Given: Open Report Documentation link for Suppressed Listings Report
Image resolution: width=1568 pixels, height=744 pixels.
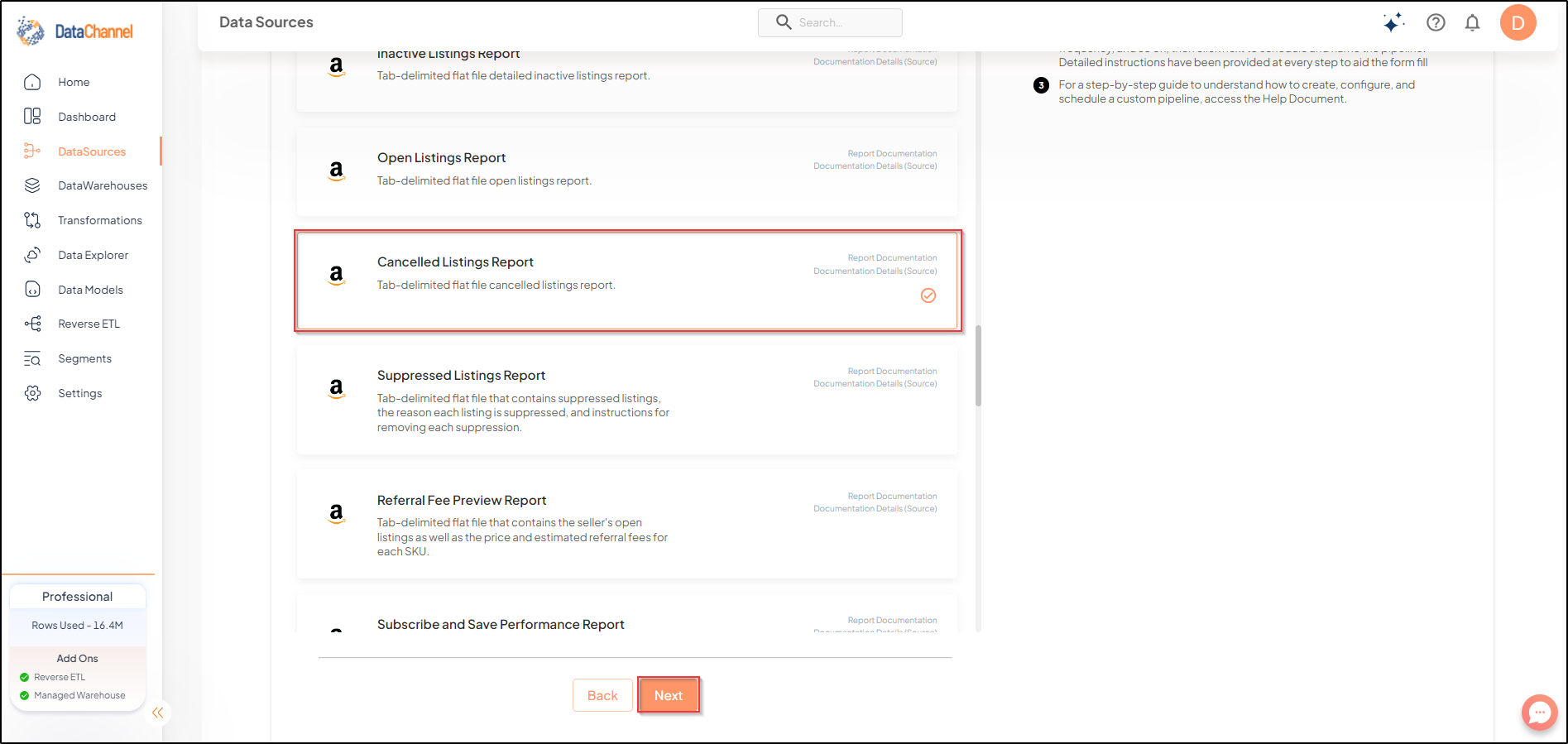Looking at the screenshot, I should coord(892,372).
